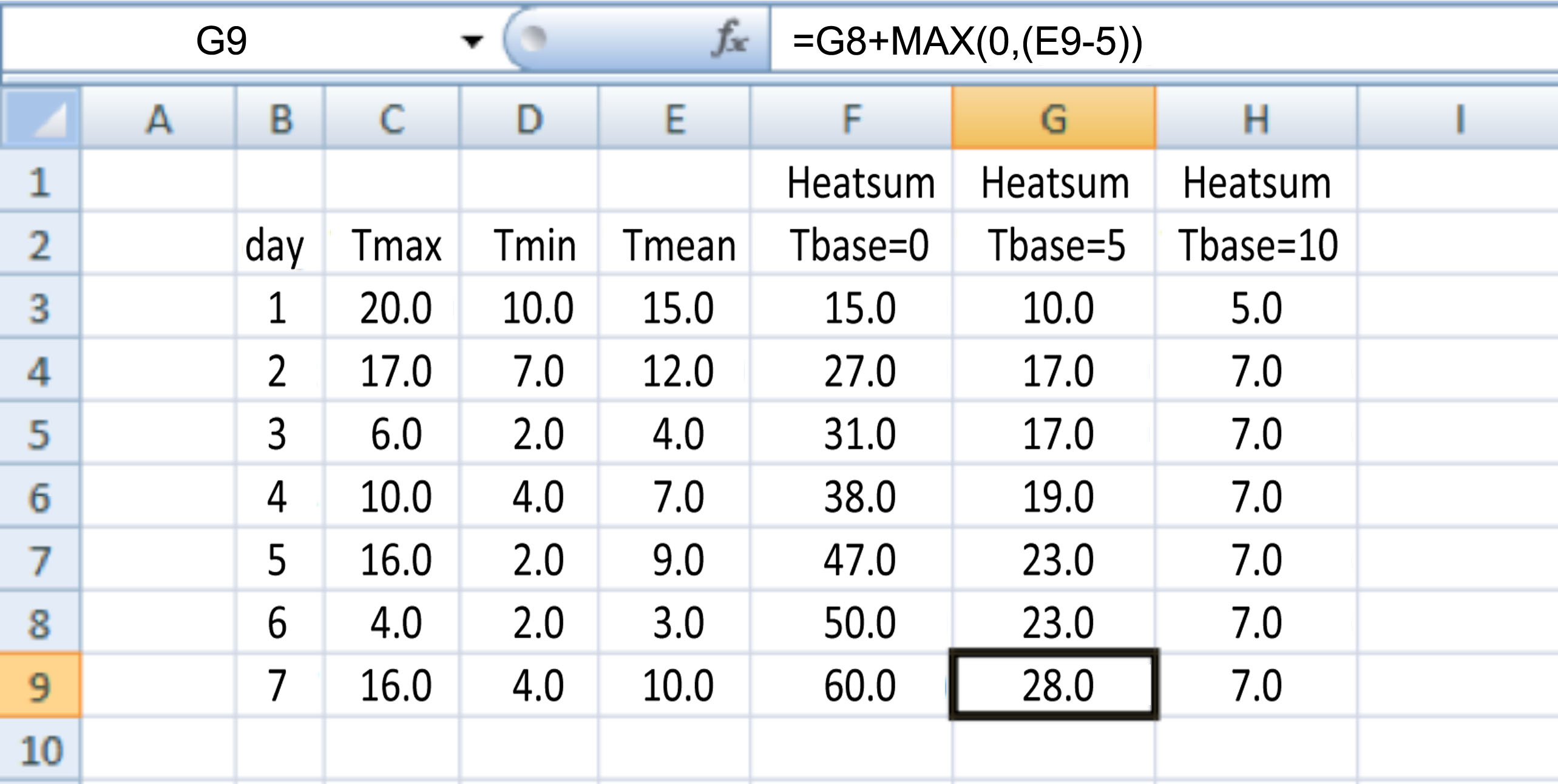Select row 10 header

coord(40,750)
